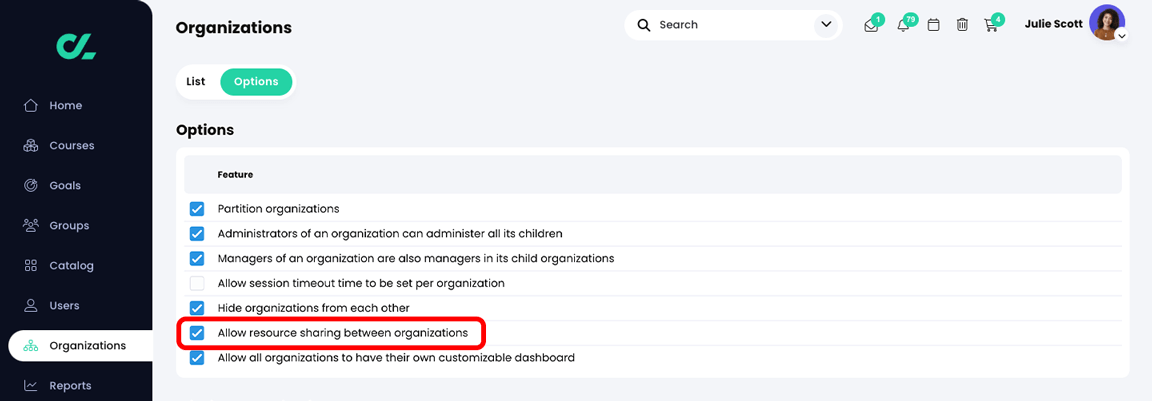Click the Julie Scott username

1054,24
